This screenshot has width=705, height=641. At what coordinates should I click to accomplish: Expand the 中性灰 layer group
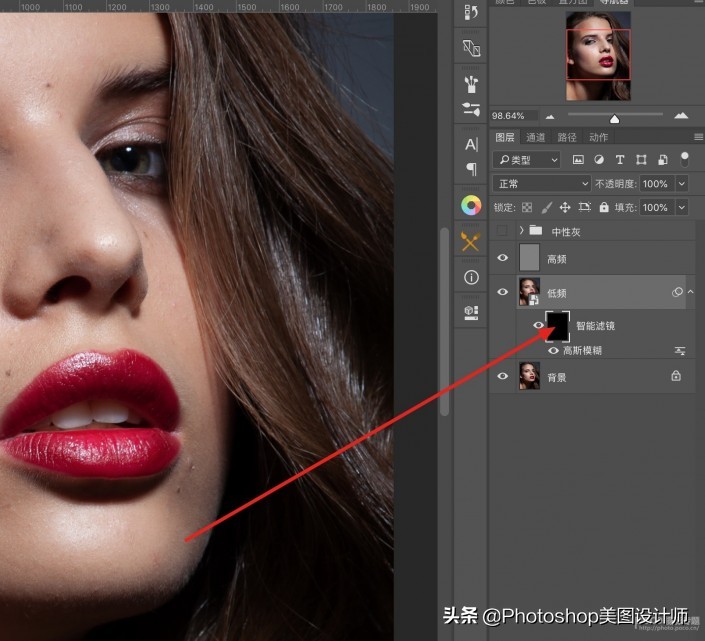(x=521, y=231)
